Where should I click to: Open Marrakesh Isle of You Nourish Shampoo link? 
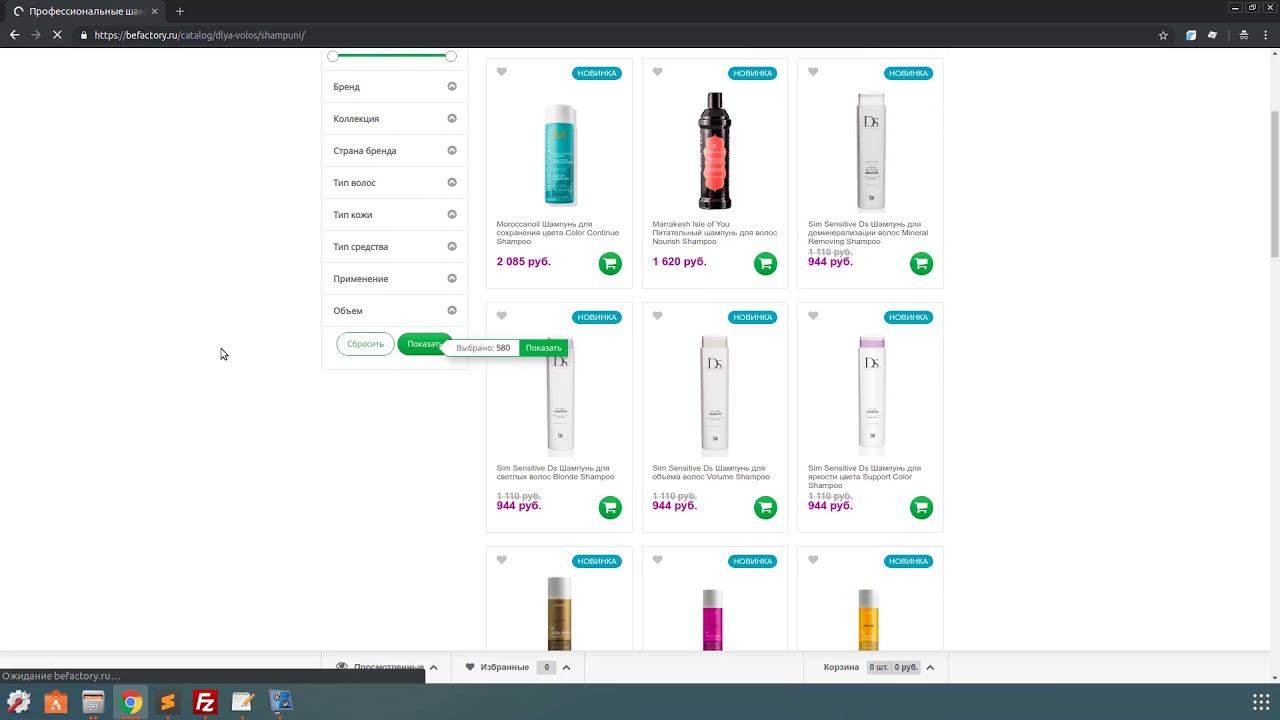coord(714,233)
